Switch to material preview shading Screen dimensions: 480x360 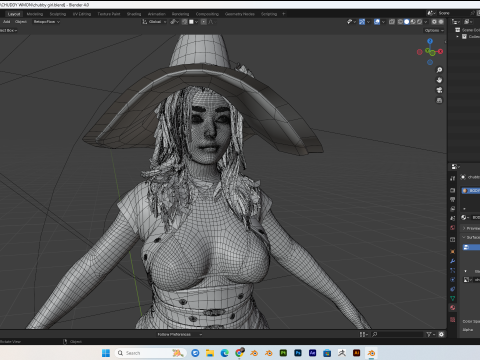[413, 22]
